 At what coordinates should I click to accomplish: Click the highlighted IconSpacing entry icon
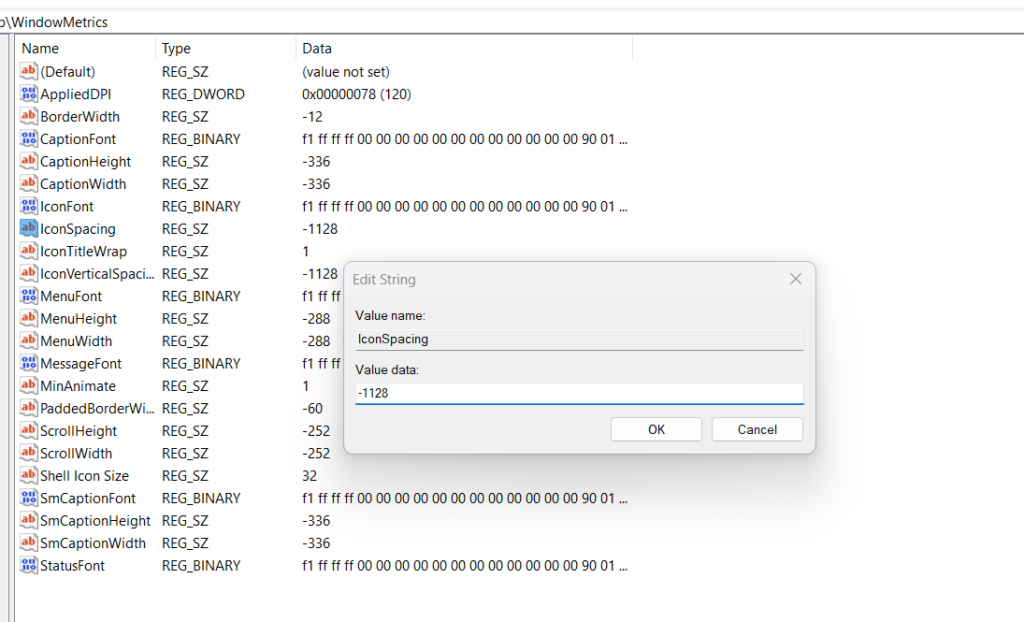click(28, 229)
